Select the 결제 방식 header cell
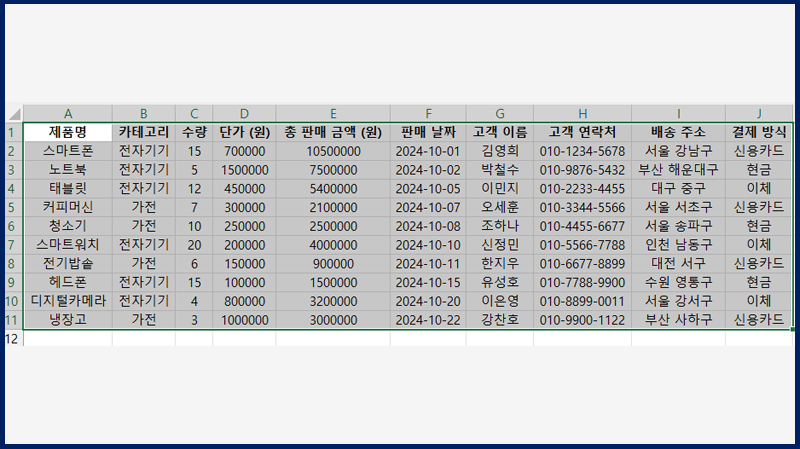The width and height of the screenshot is (800, 449). coord(759,133)
